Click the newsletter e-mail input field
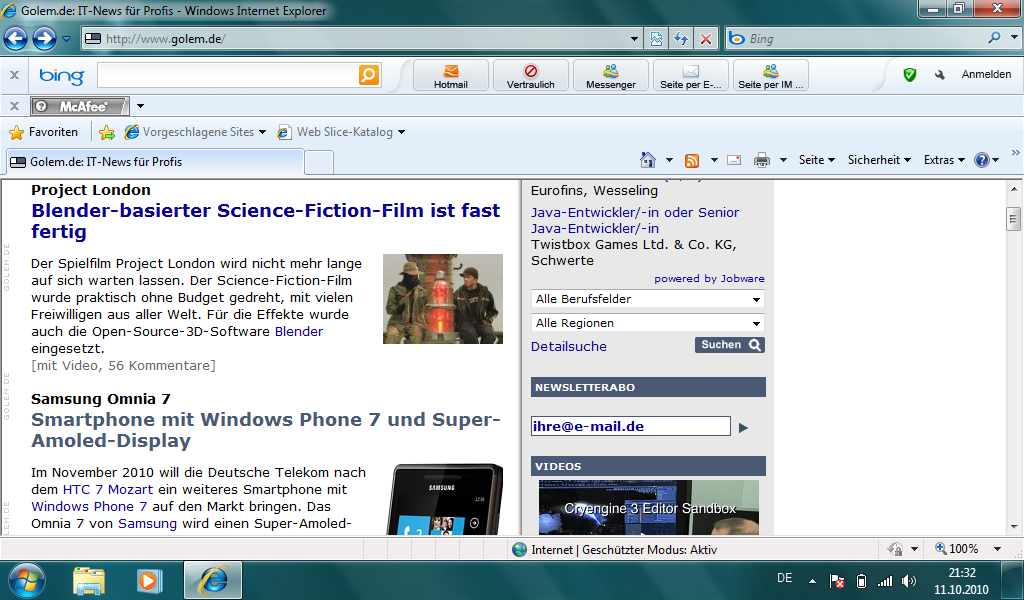Image resolution: width=1024 pixels, height=600 pixels. tap(630, 426)
